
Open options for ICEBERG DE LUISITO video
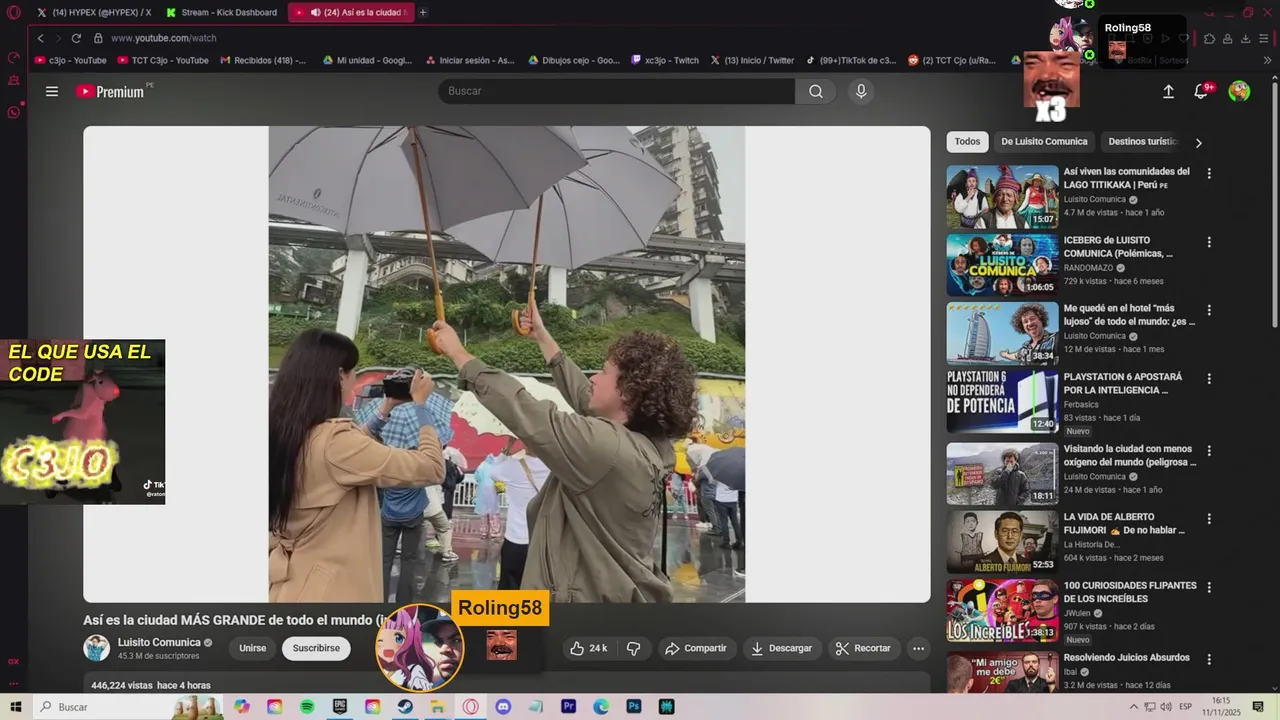point(1209,242)
